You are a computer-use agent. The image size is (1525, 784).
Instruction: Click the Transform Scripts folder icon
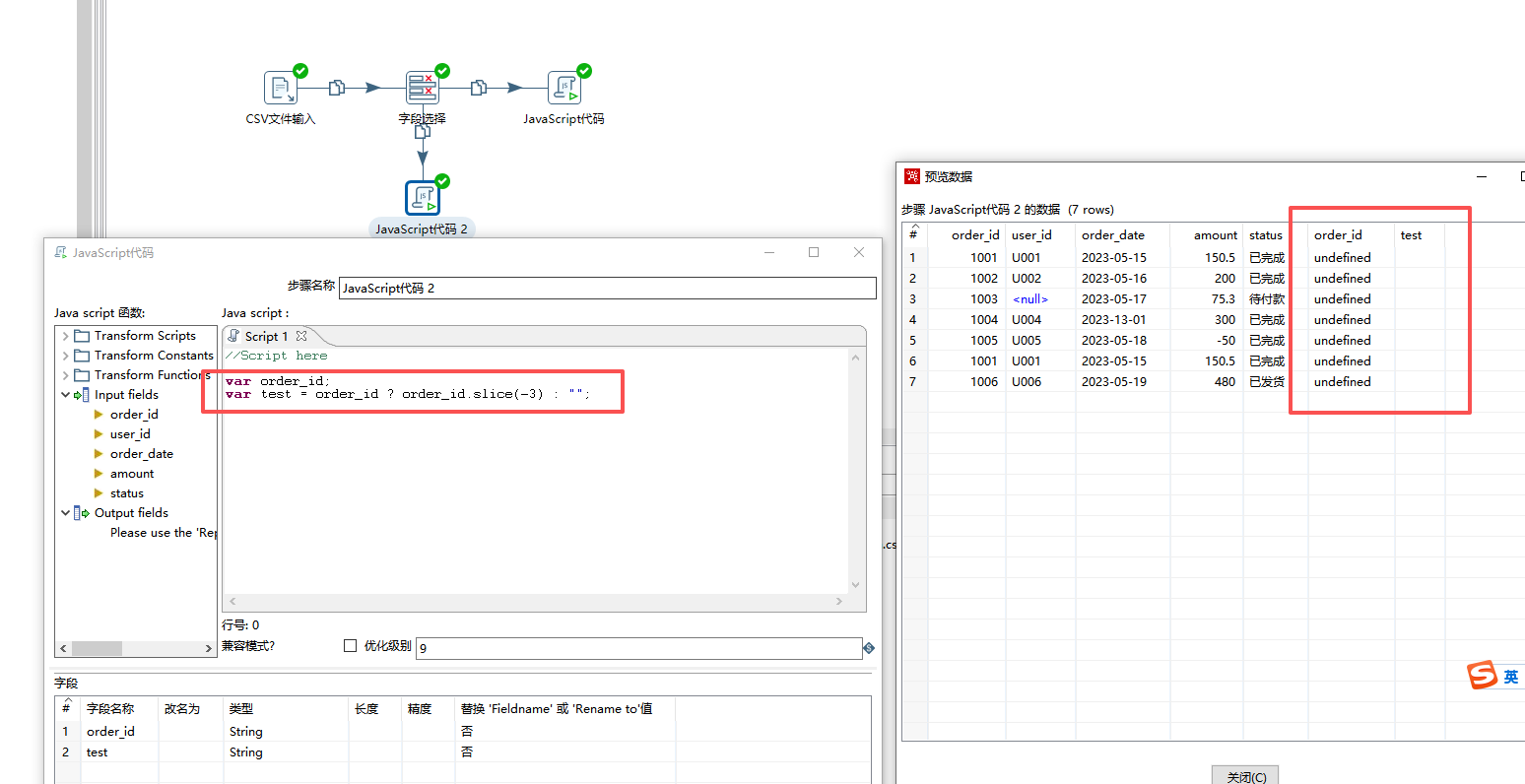coord(82,336)
